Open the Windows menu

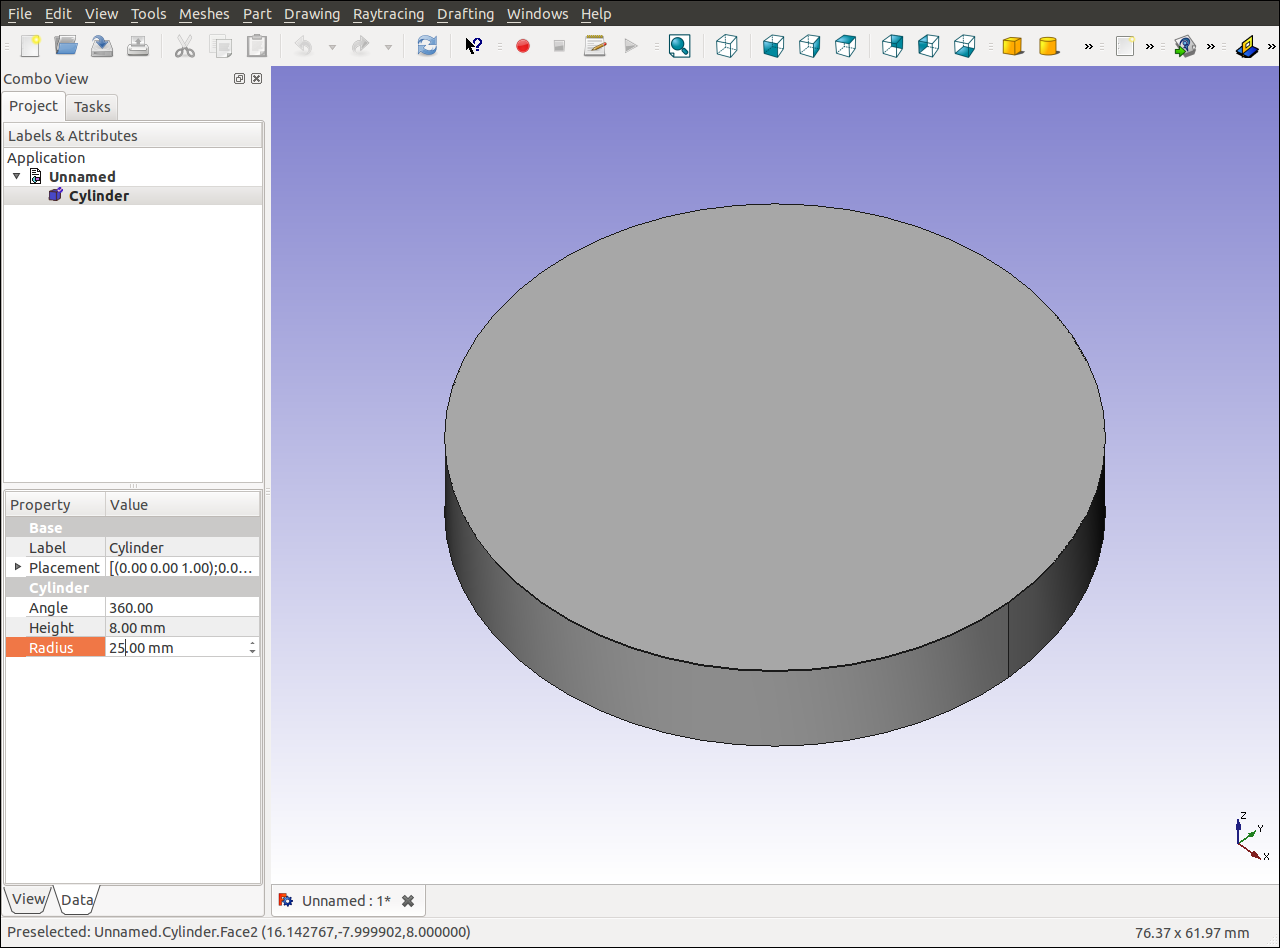[537, 14]
